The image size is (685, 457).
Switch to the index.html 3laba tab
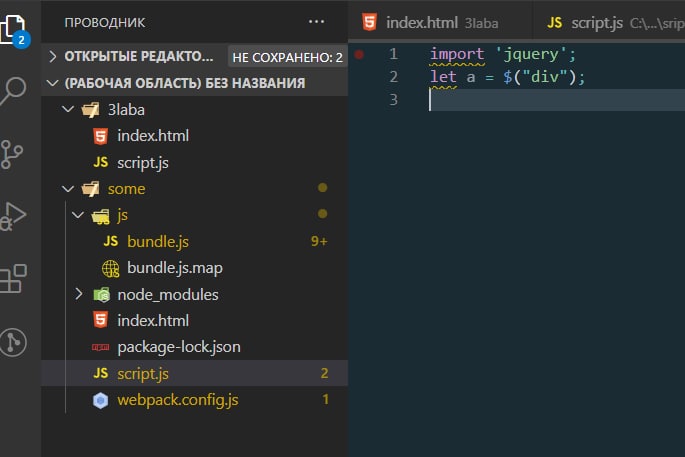coord(440,22)
